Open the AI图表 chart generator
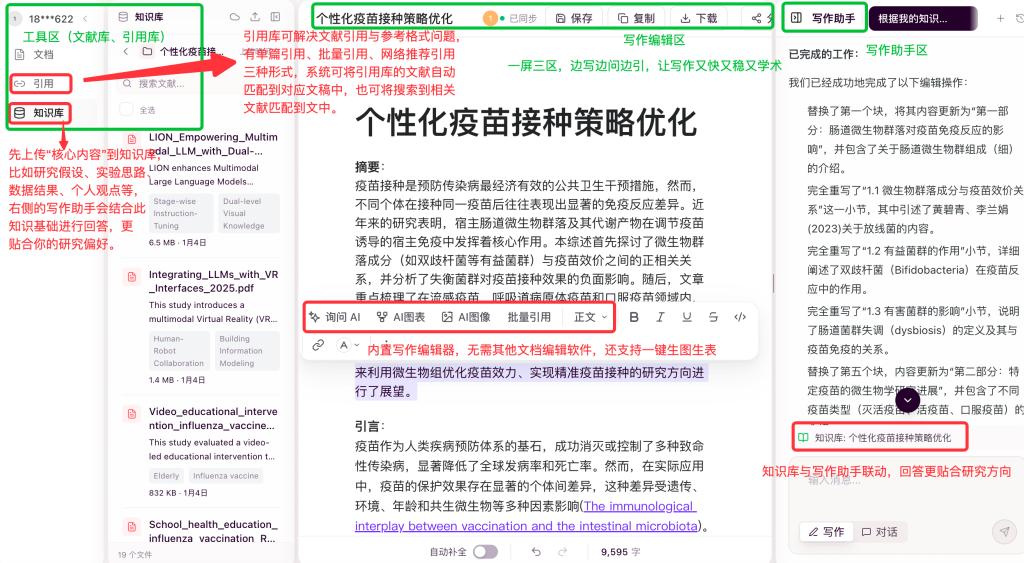The width and height of the screenshot is (1024, 563). (401, 317)
